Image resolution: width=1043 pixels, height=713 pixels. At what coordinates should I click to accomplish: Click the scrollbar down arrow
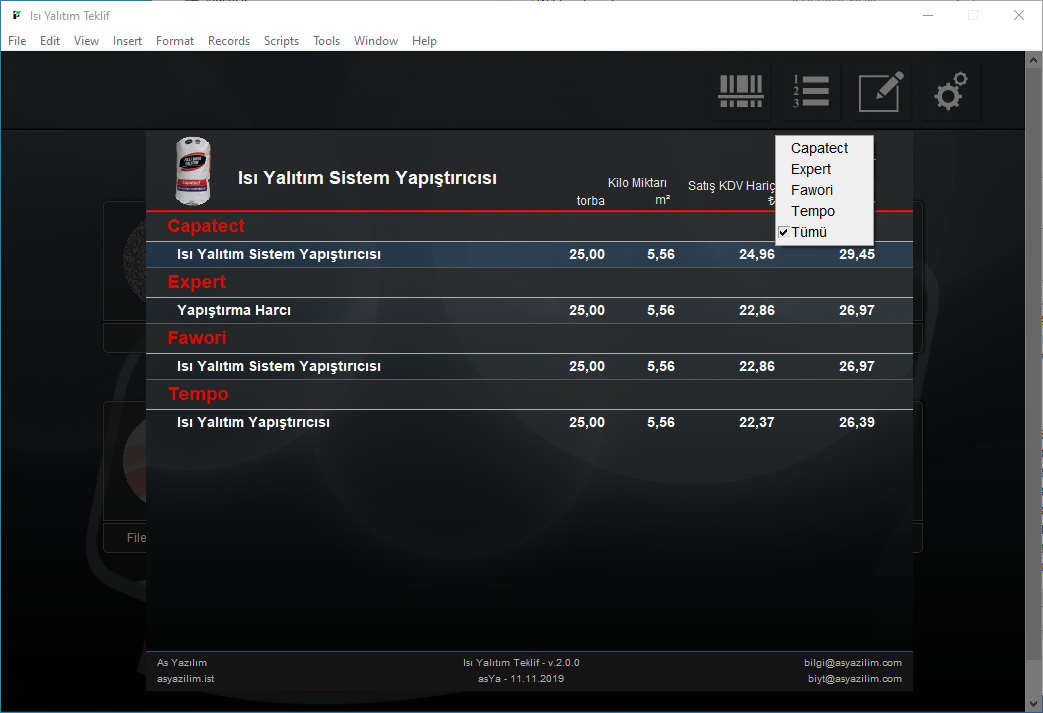click(1033, 703)
